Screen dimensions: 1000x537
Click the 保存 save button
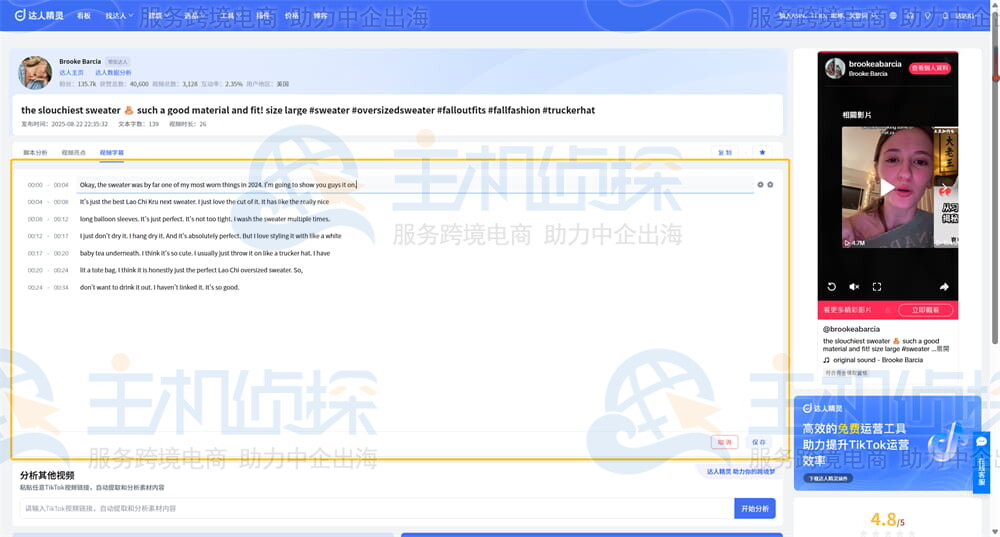tap(759, 442)
